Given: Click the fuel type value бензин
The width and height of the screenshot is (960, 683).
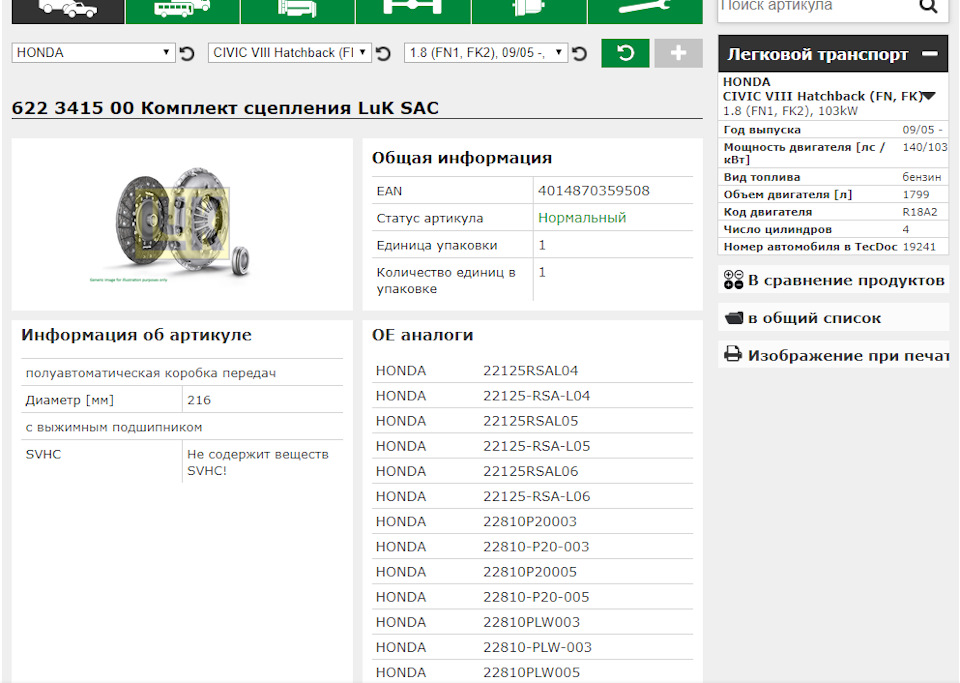Looking at the screenshot, I should point(921,177).
